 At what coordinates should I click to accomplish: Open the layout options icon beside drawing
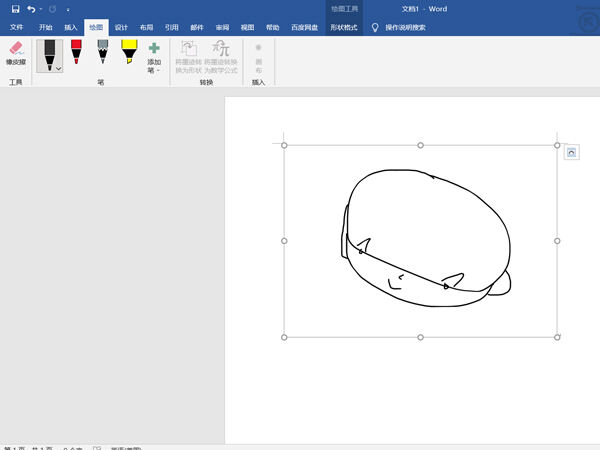571,152
